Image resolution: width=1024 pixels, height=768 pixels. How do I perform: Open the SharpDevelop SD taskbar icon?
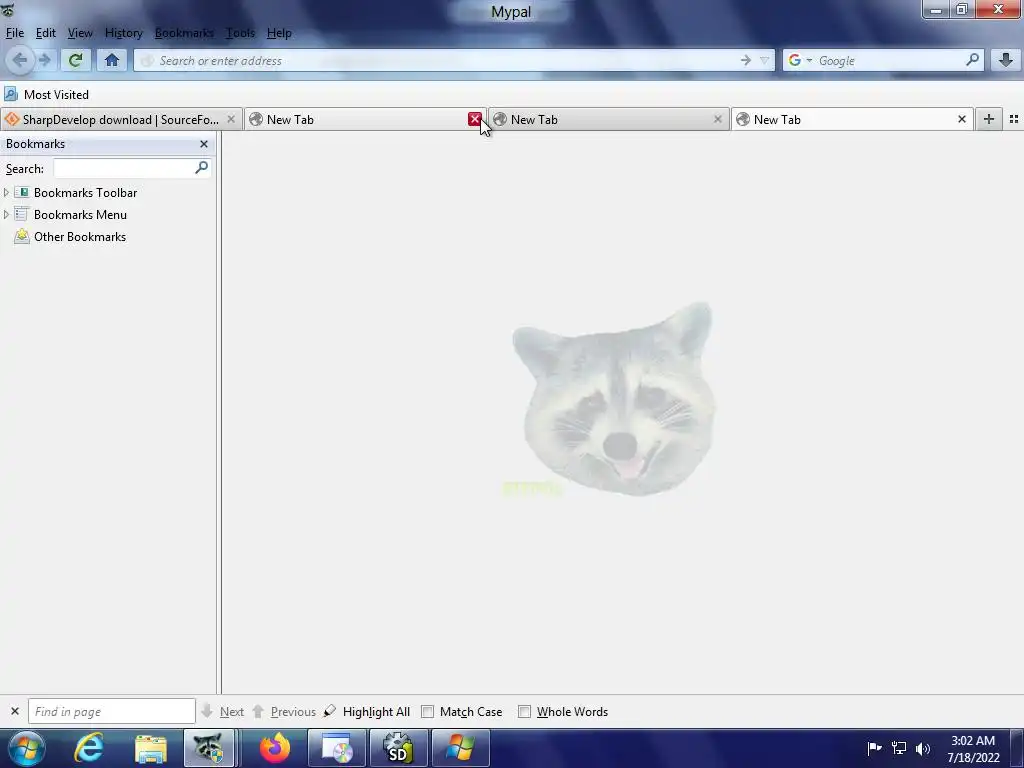point(398,748)
